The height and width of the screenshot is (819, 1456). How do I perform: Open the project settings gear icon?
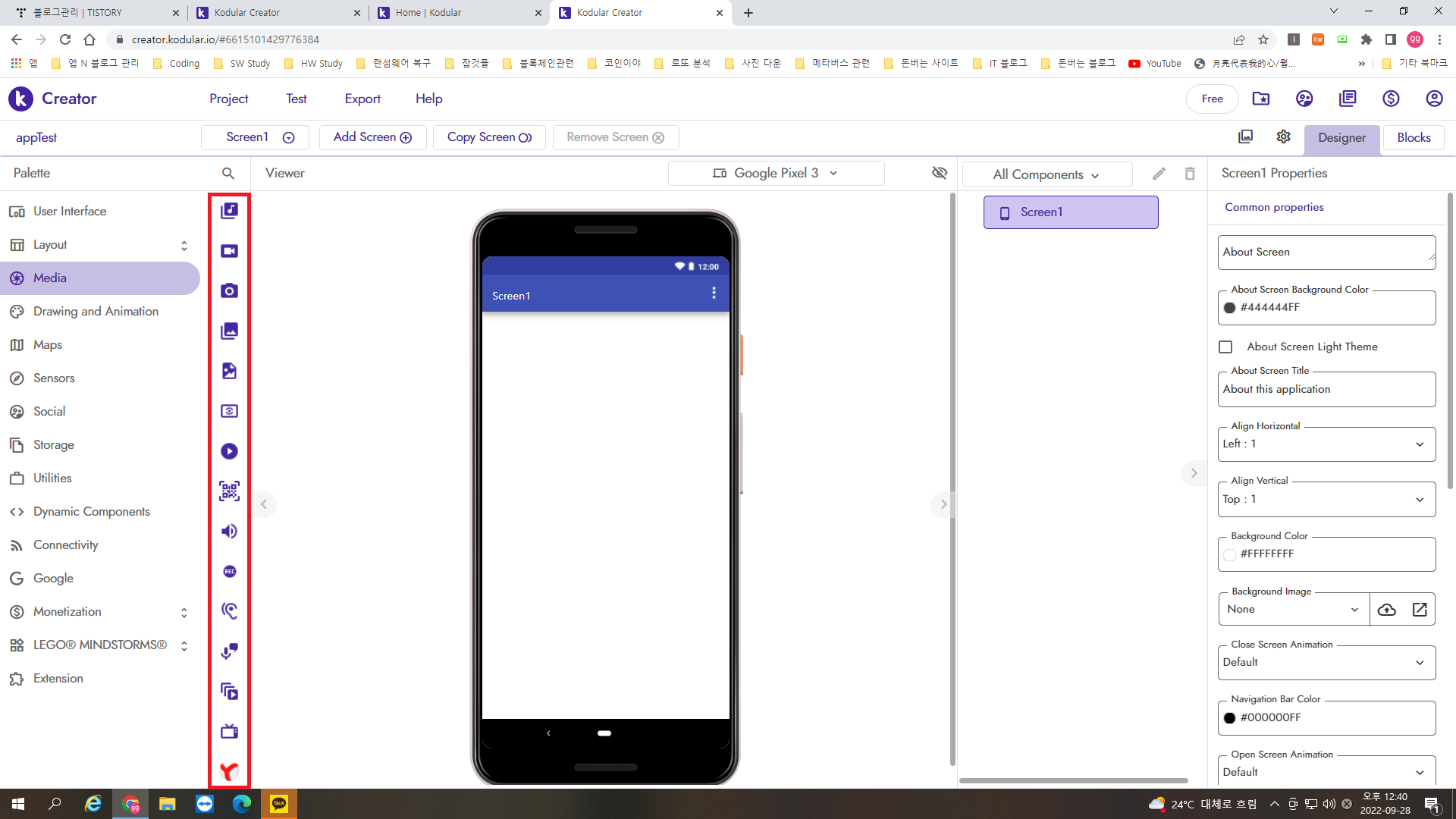[x=1283, y=136]
